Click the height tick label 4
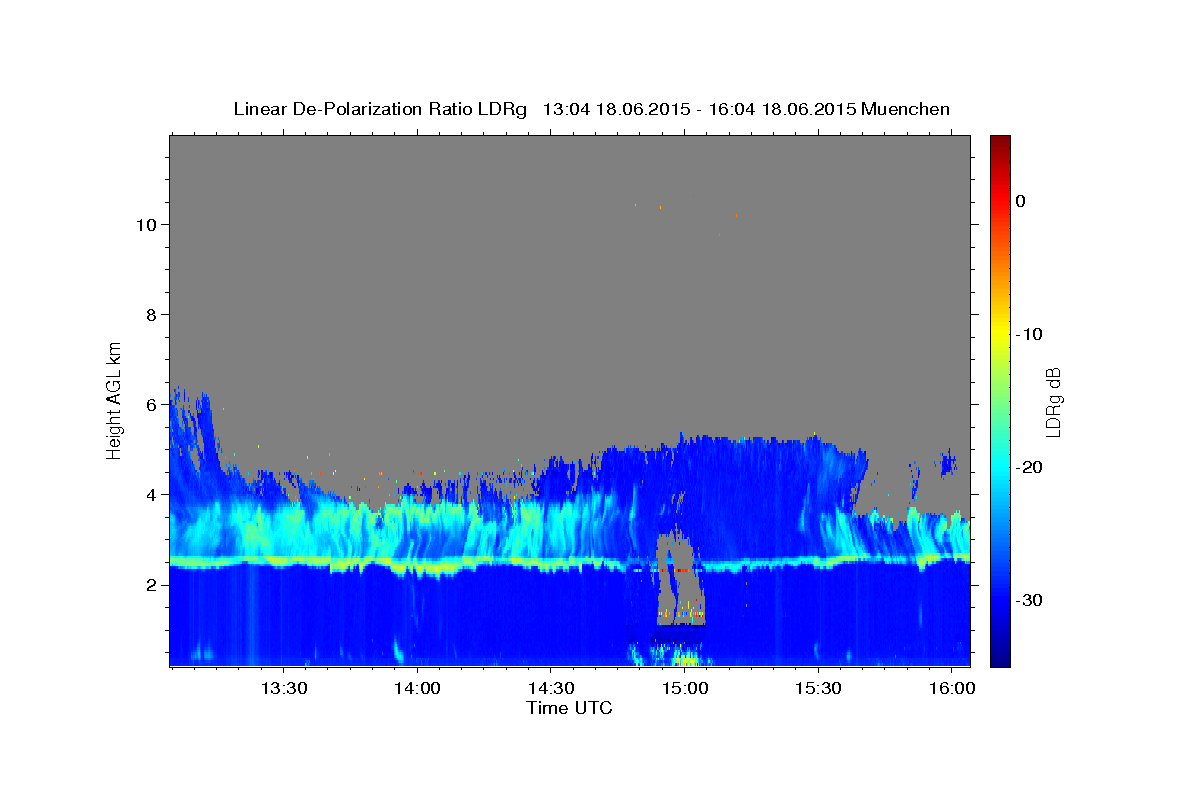Image resolution: width=1200 pixels, height=800 pixels. point(150,494)
